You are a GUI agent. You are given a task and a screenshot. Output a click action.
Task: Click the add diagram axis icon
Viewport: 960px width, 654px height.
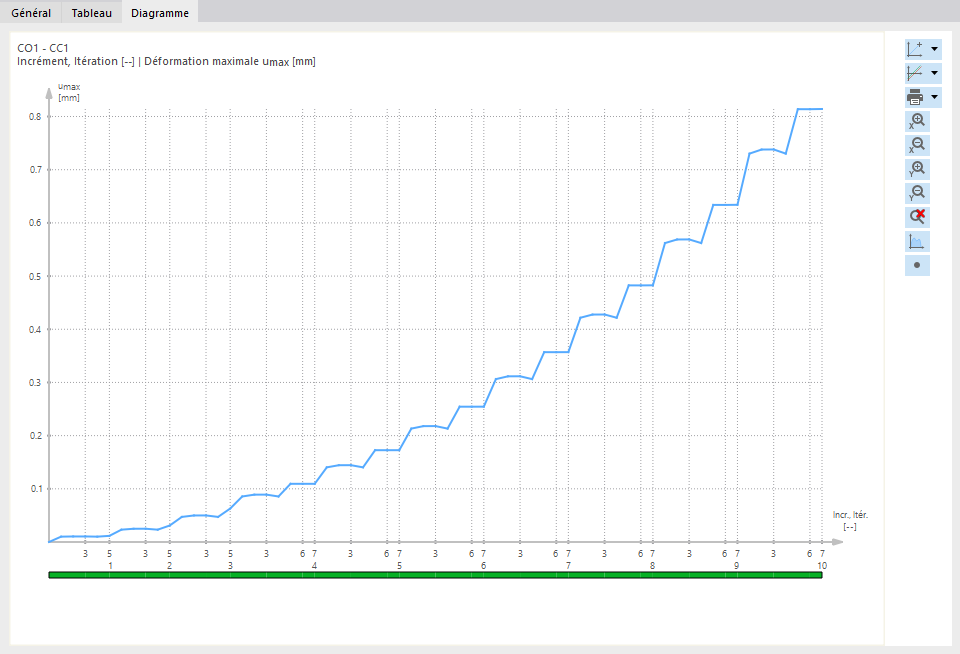pos(915,49)
